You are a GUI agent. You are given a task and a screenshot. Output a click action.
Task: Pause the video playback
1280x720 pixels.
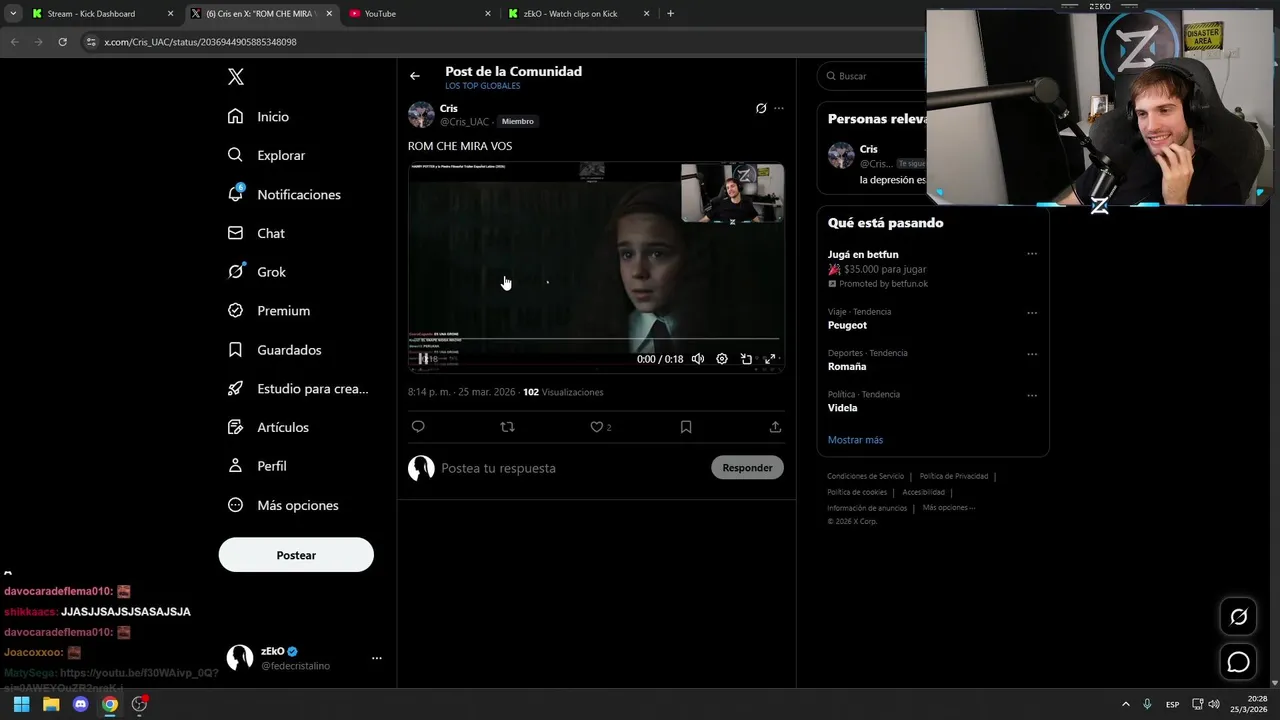pyautogui.click(x=423, y=359)
